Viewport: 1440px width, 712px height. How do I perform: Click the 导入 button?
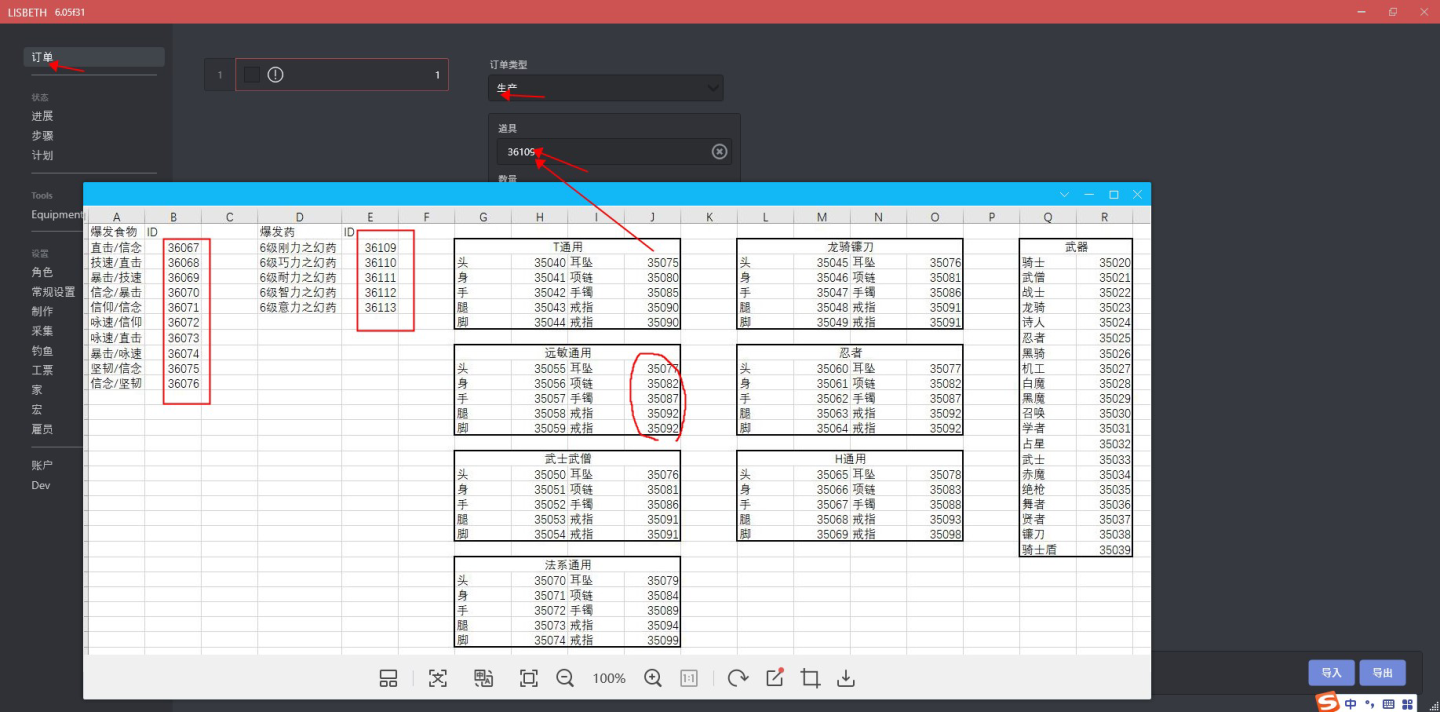(x=1331, y=673)
